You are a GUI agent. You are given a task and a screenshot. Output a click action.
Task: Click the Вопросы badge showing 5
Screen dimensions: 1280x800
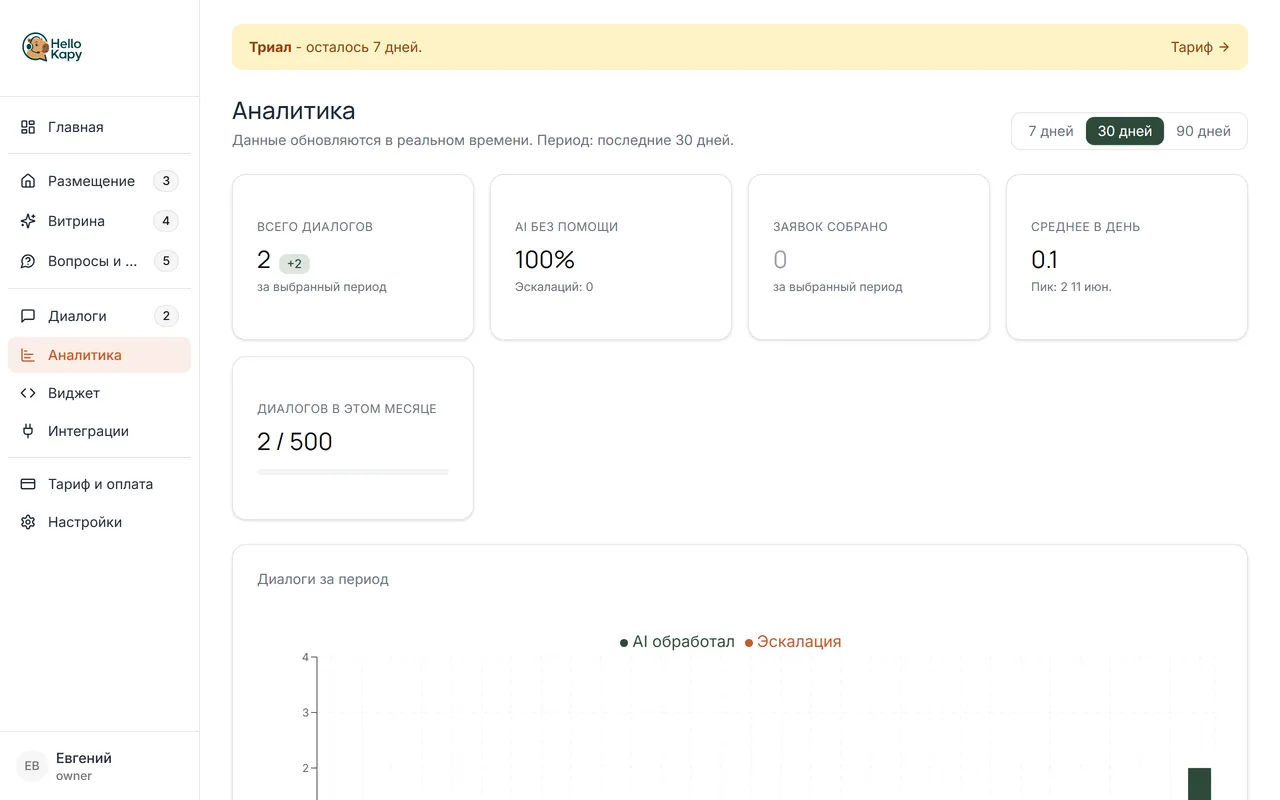166,261
